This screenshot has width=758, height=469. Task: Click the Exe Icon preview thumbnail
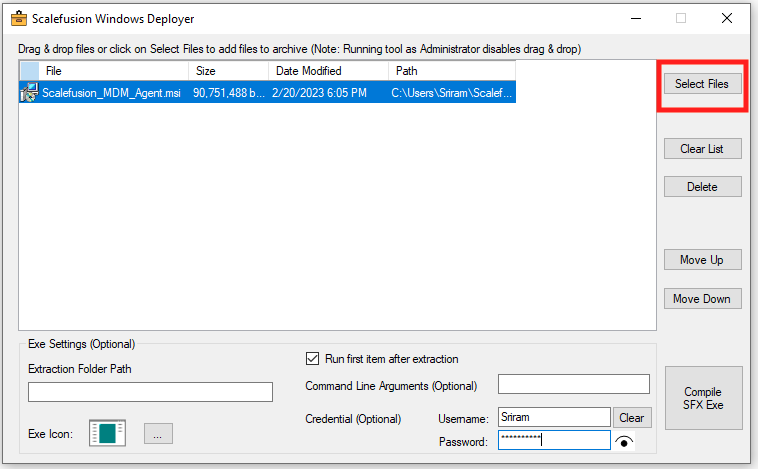pyautogui.click(x=107, y=433)
